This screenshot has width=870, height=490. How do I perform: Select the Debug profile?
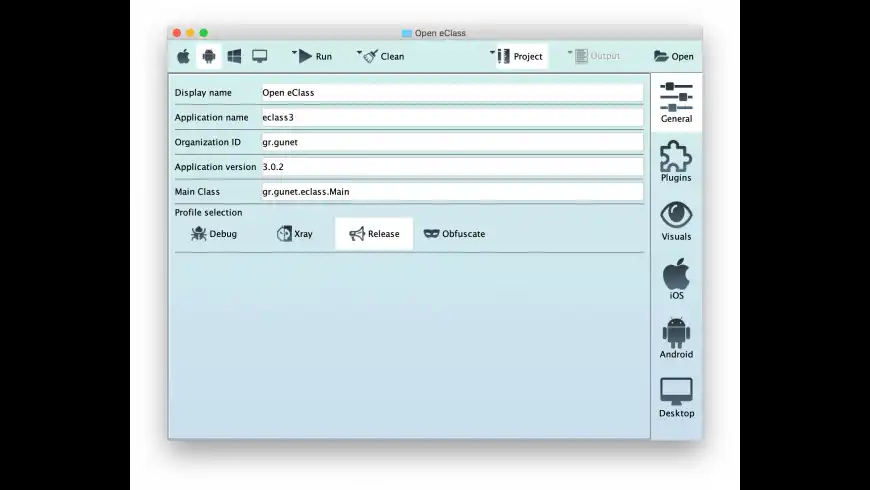[x=214, y=234]
